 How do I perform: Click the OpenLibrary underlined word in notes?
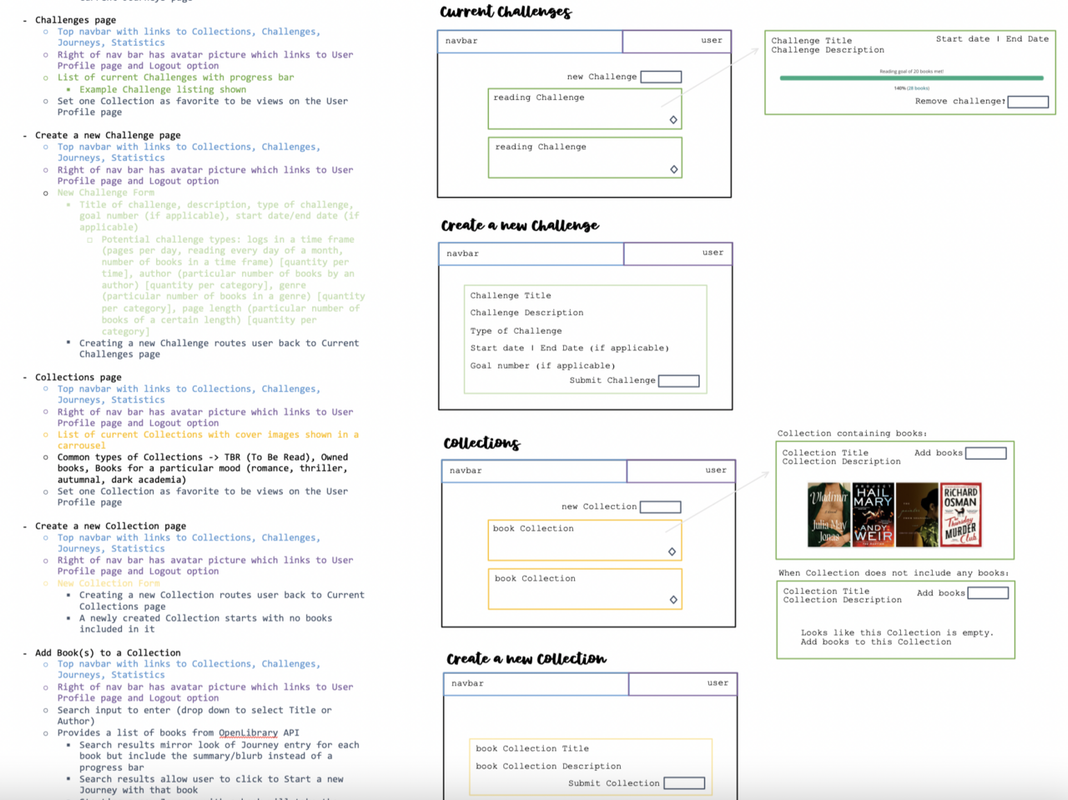248,733
